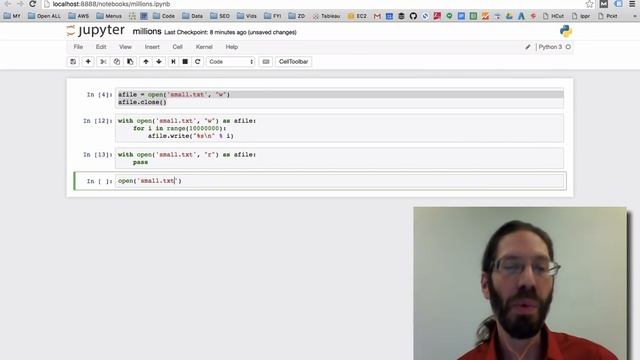This screenshot has width=640, height=360.
Task: Click the browser address bar URL
Action: (111, 4)
